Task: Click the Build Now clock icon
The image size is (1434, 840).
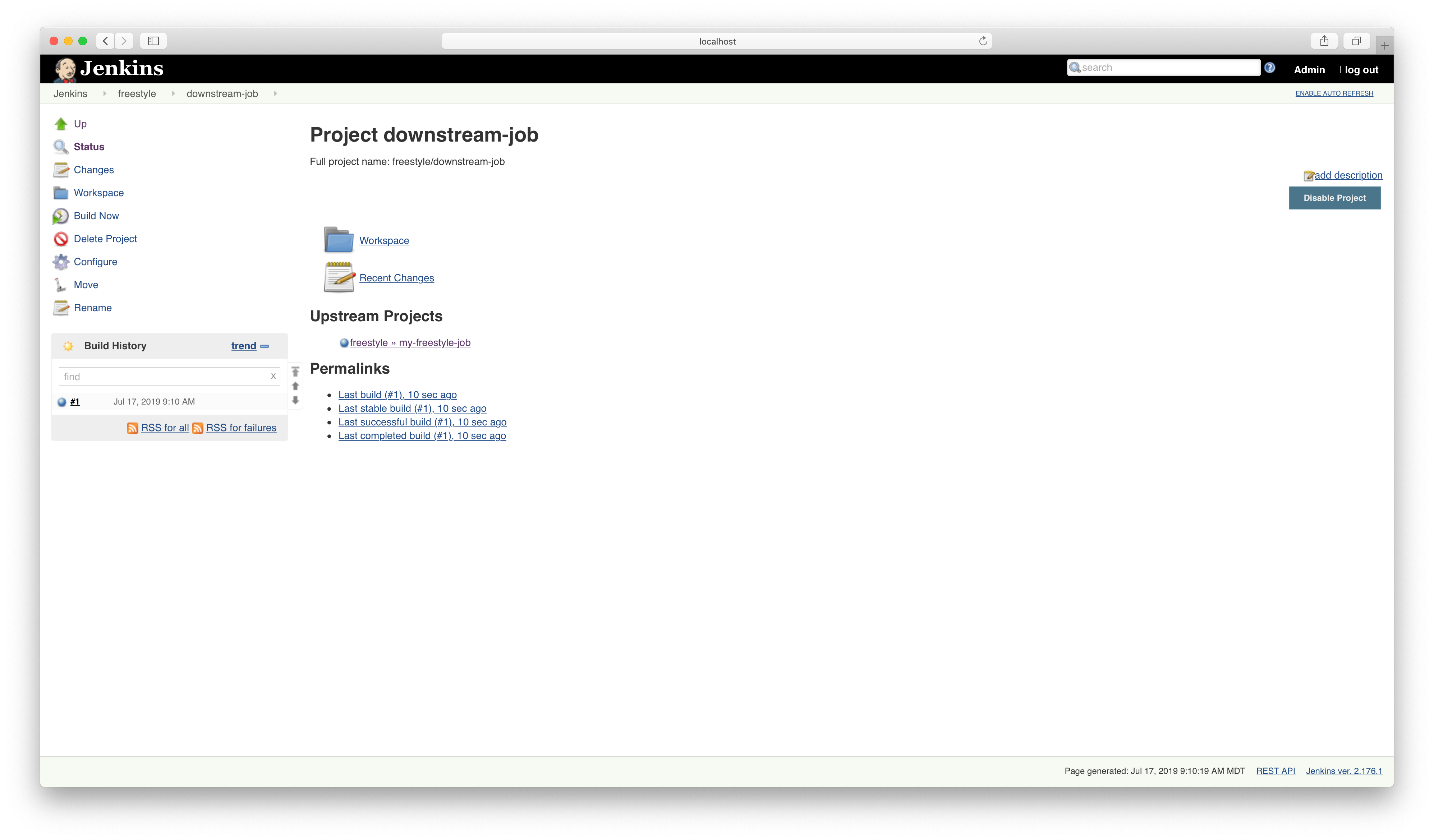Action: coord(61,216)
